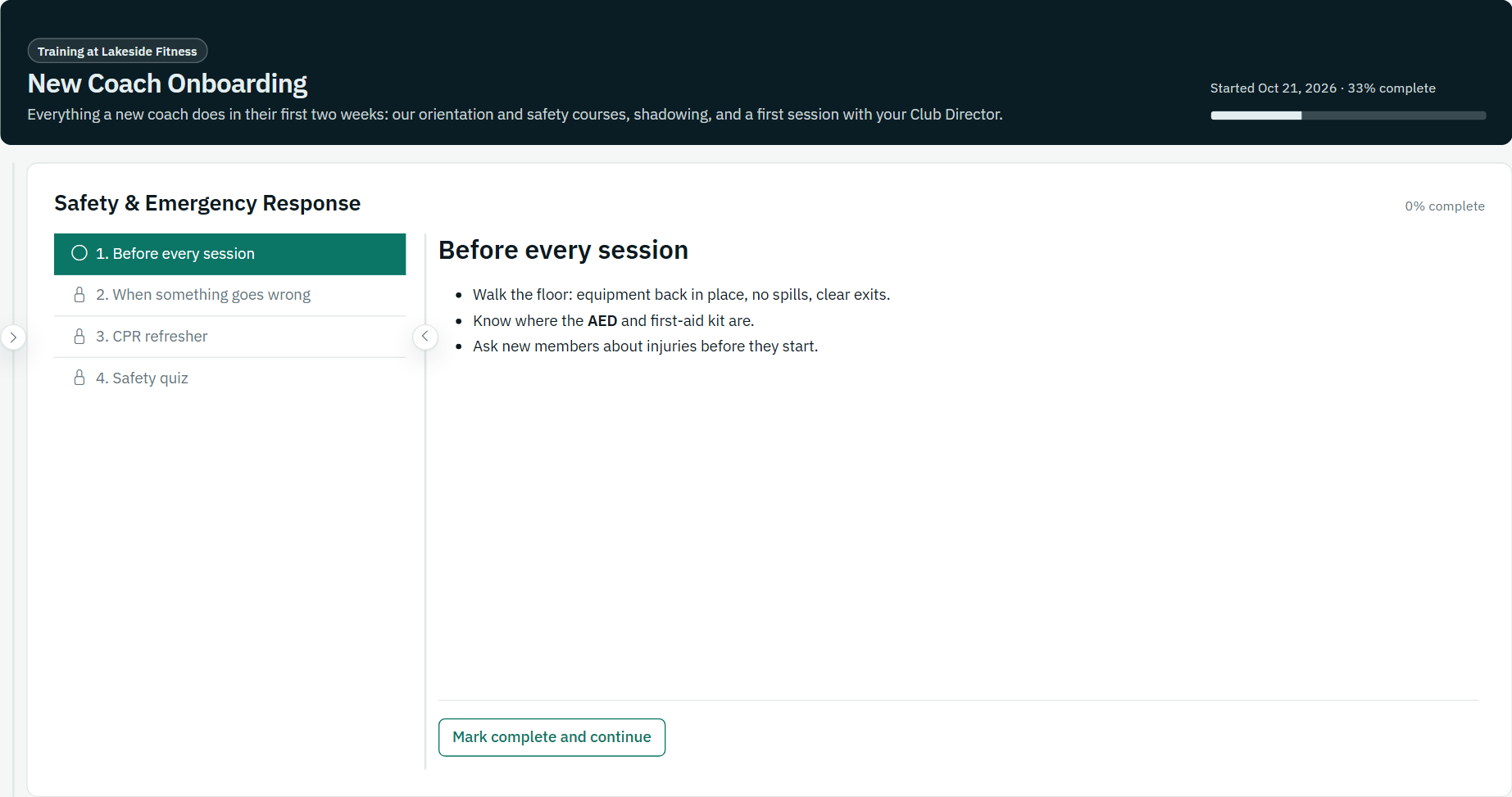Open lesson 2. When something goes wrong
Screen dimensions: 1512x797
(x=229, y=295)
